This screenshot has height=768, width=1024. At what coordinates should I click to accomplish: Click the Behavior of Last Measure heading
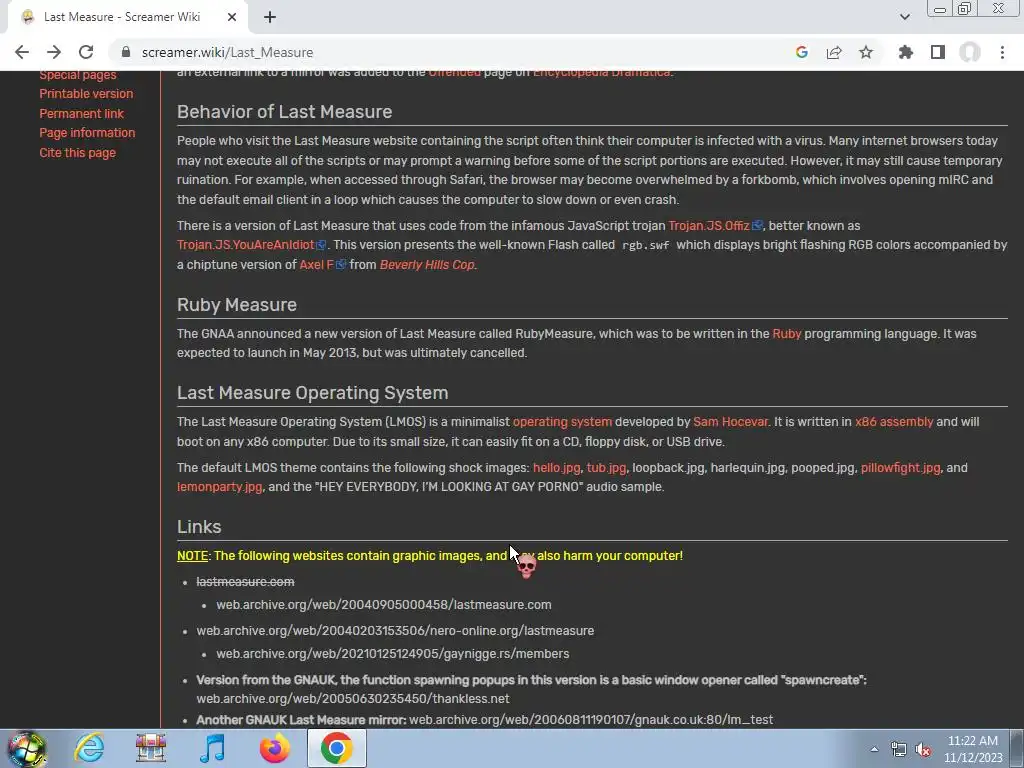point(285,112)
